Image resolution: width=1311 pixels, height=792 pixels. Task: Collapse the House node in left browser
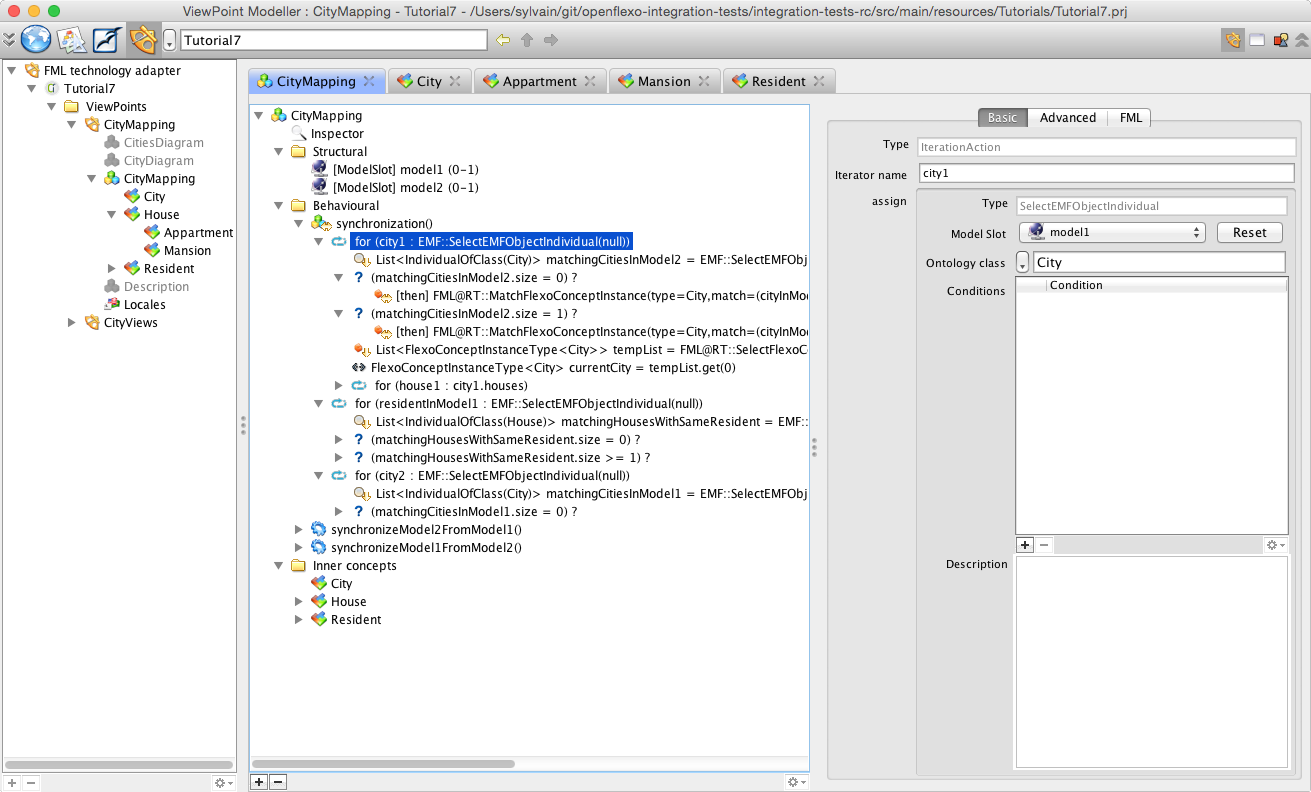111,215
